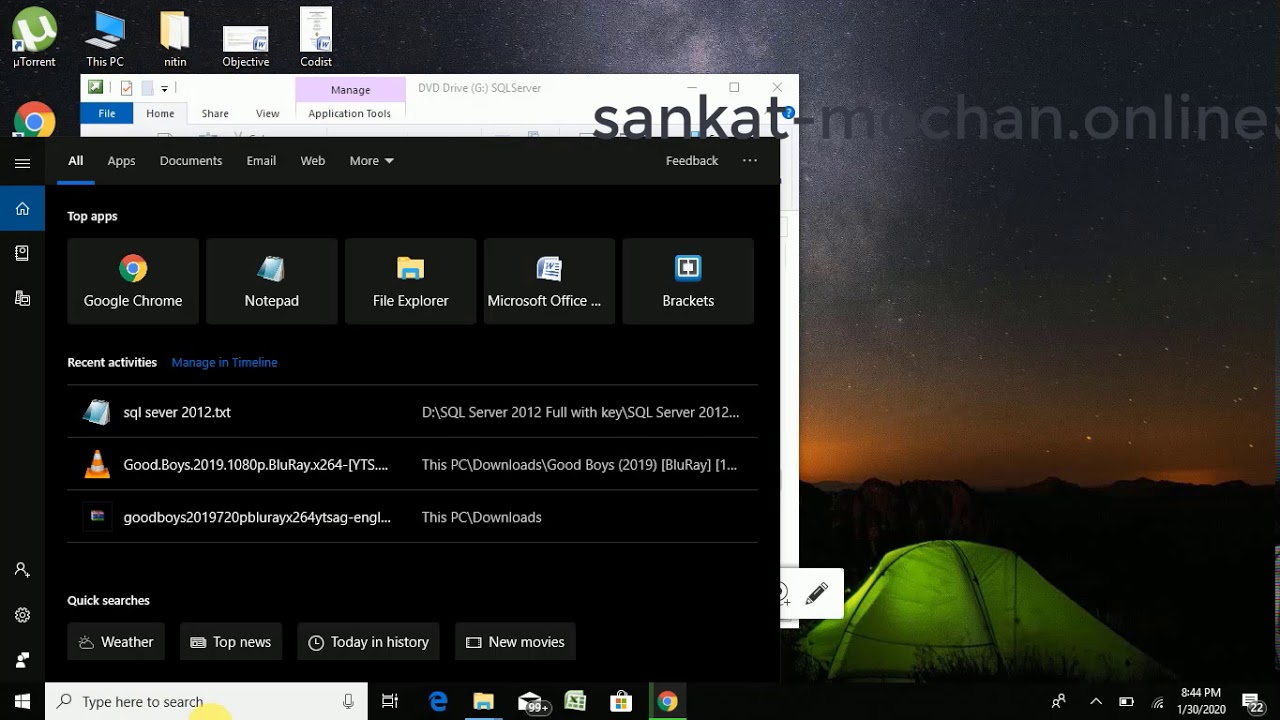
Task: Click the devices icon in search sidebar
Action: (22, 299)
